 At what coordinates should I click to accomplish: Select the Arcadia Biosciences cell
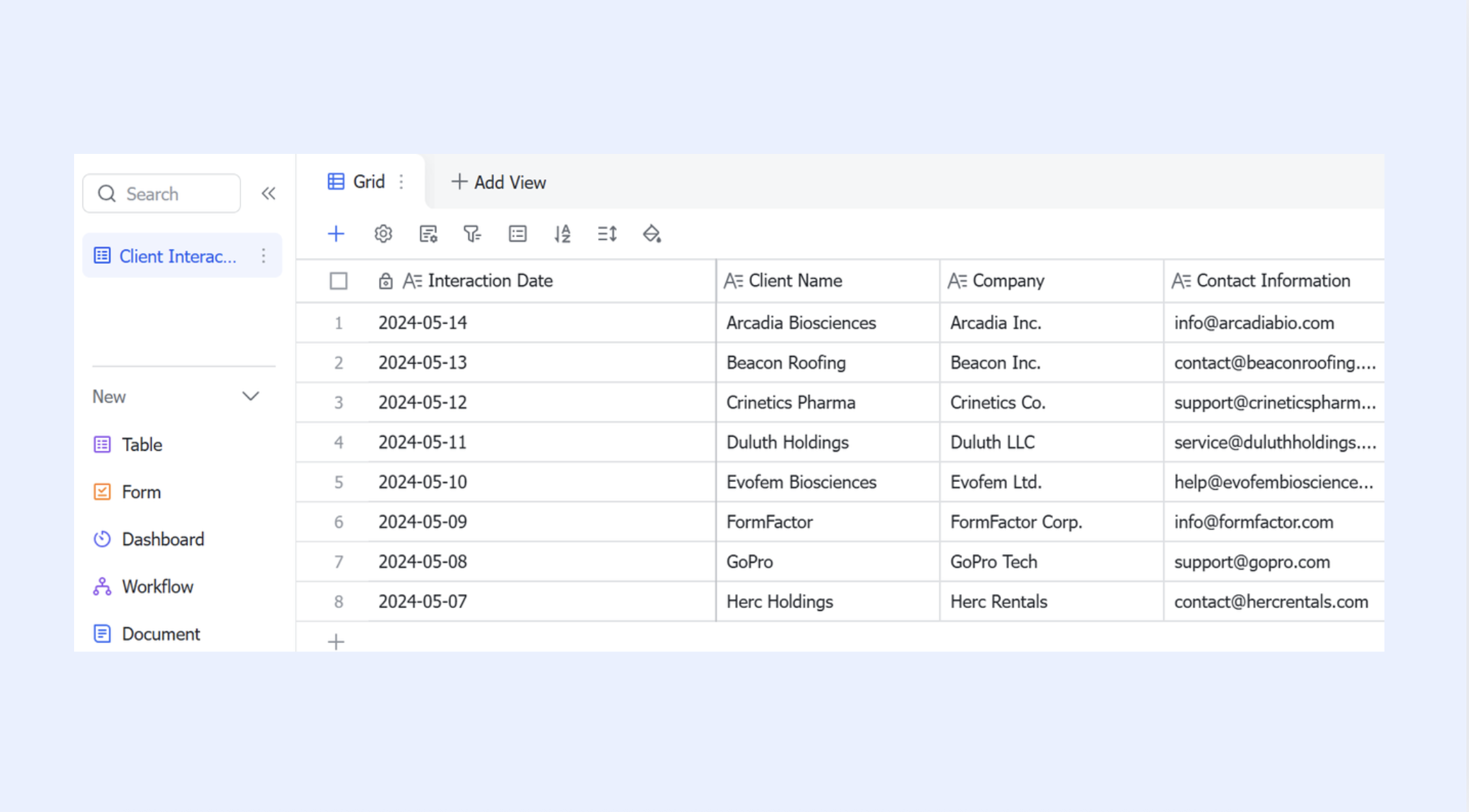coord(828,323)
